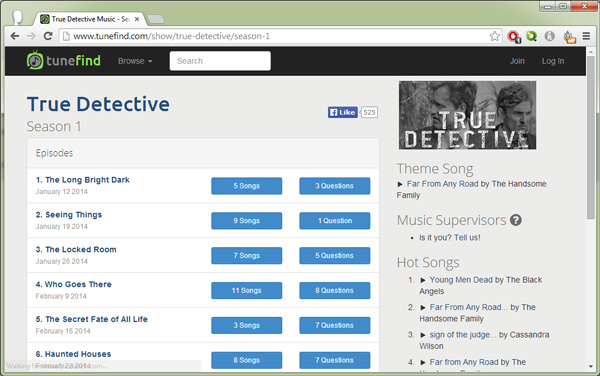This screenshot has height=376, width=600.
Task: Click the Episodes panel header
Action: click(x=203, y=153)
